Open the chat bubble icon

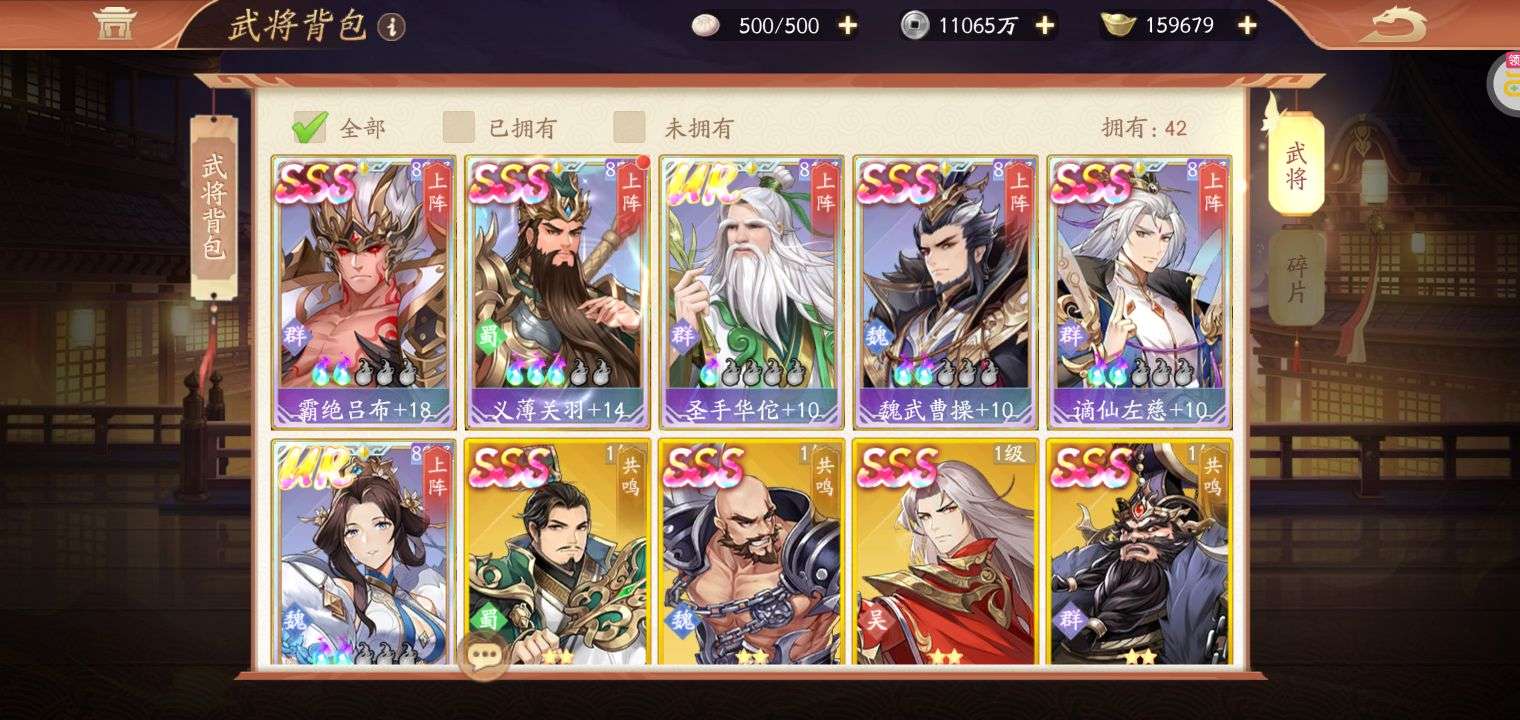484,656
